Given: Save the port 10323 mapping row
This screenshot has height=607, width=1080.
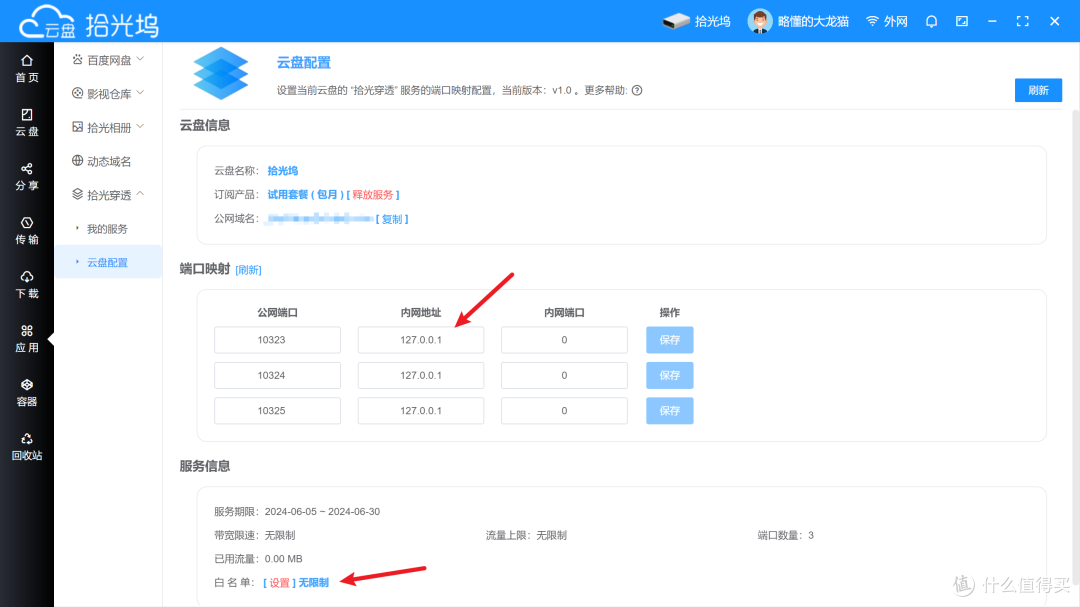Looking at the screenshot, I should tap(669, 340).
